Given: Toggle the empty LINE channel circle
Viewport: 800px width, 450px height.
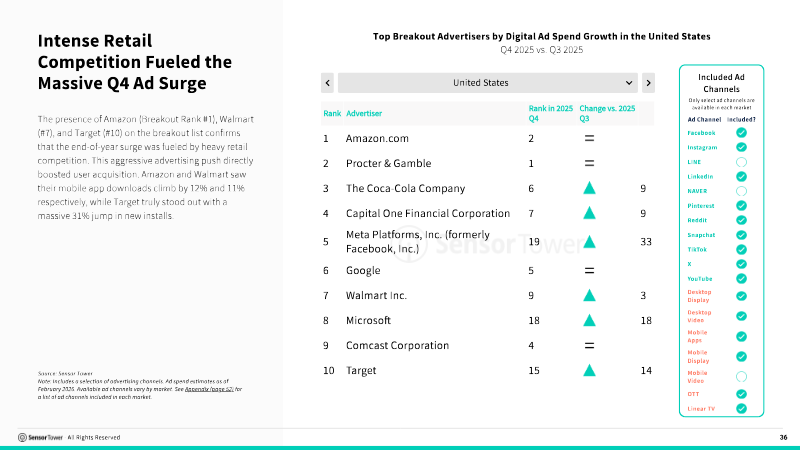Looking at the screenshot, I should [x=741, y=162].
